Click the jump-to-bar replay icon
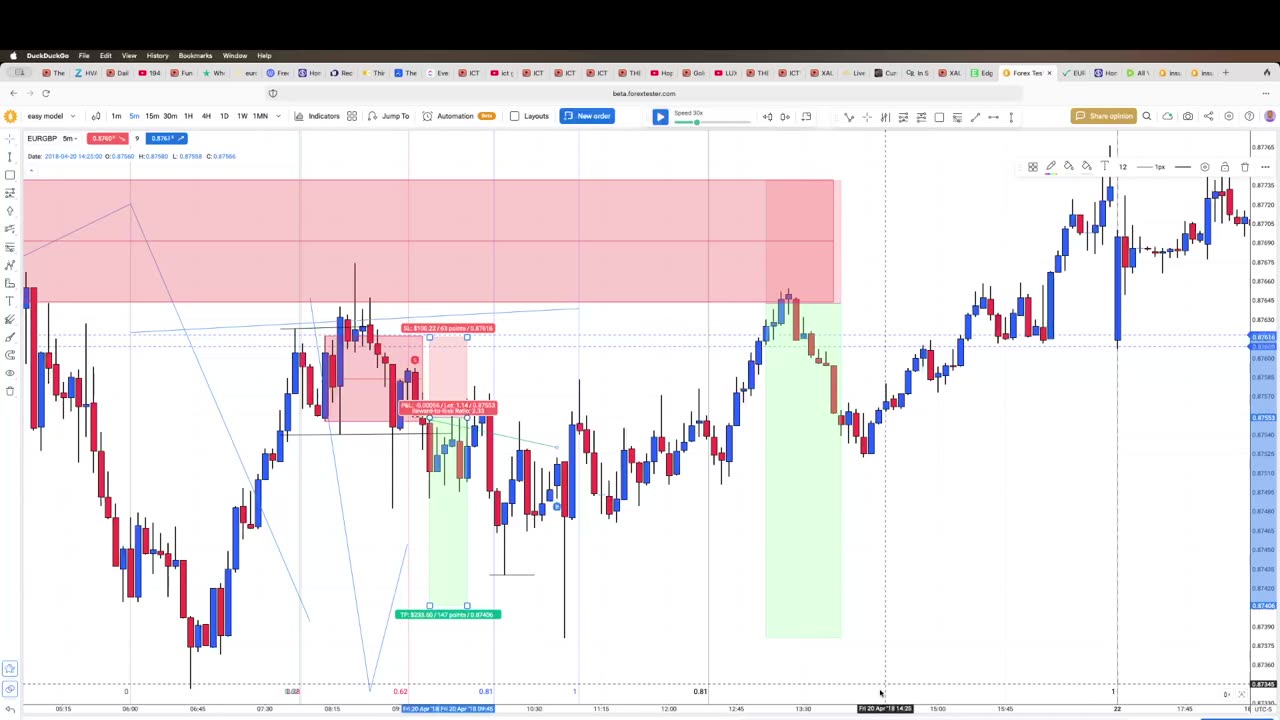The height and width of the screenshot is (720, 1280). (x=806, y=117)
